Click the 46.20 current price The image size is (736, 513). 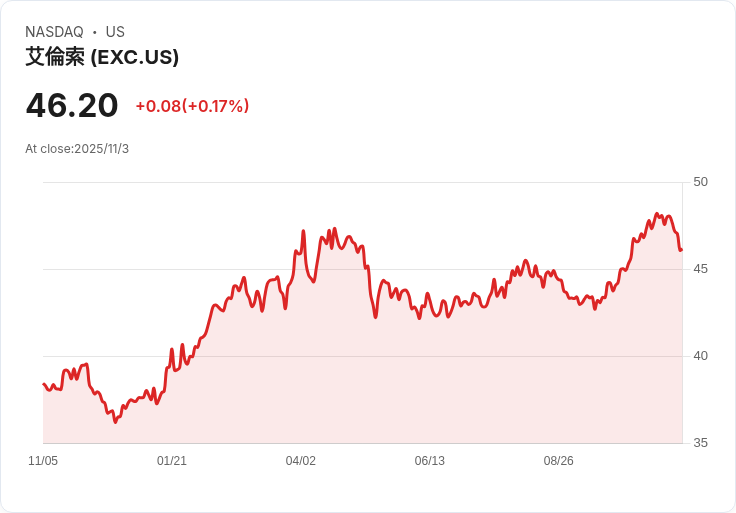point(72,105)
